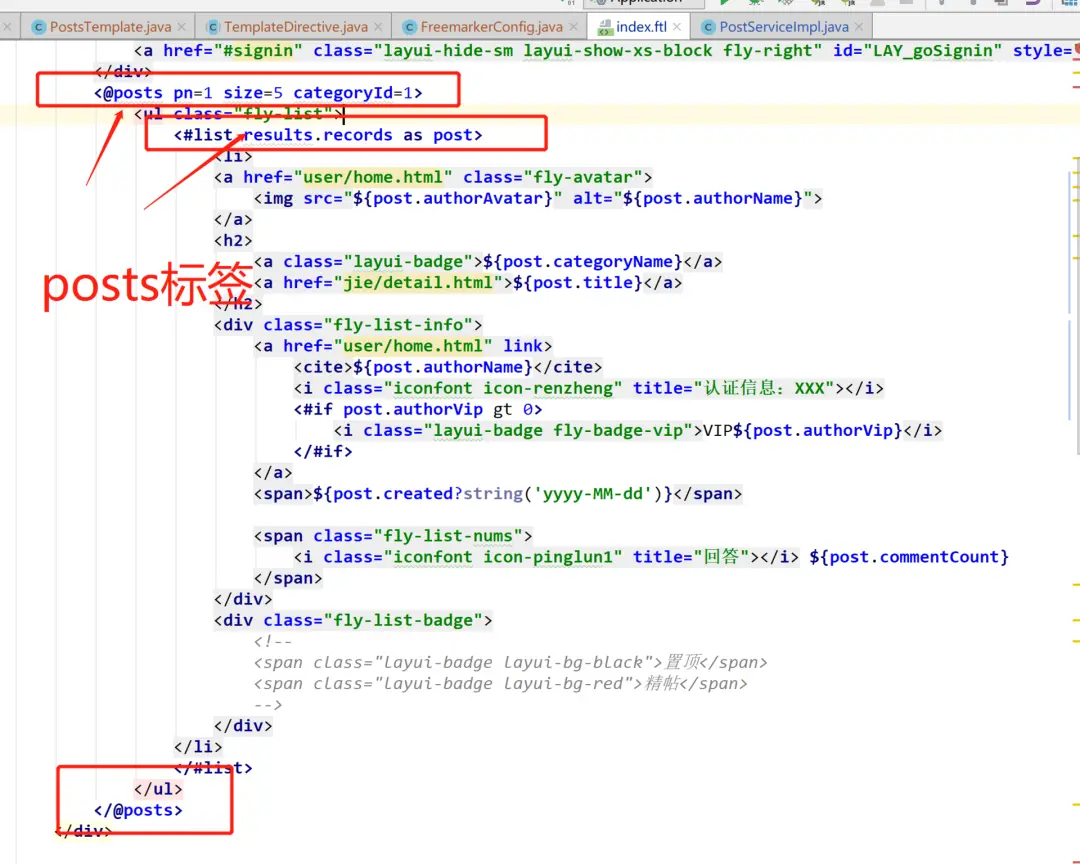Click 'LAY_goSignin' id value in first line

pos(933,51)
